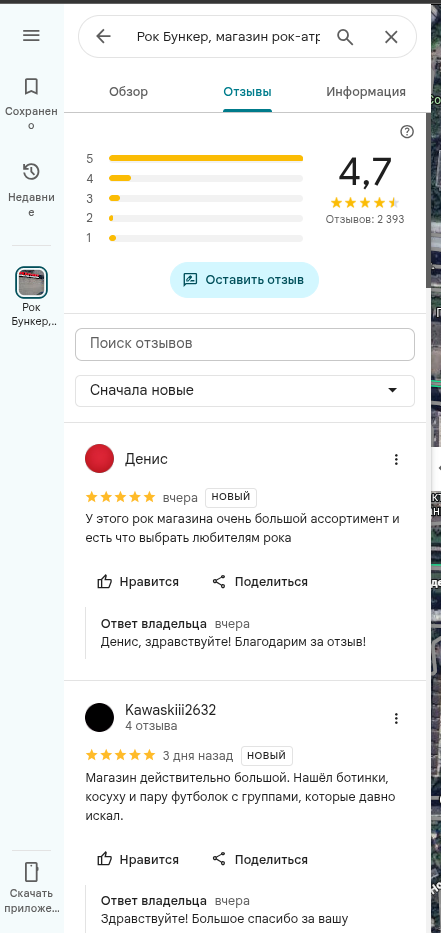Filter reviews by the 5-star rating bar

(206, 158)
